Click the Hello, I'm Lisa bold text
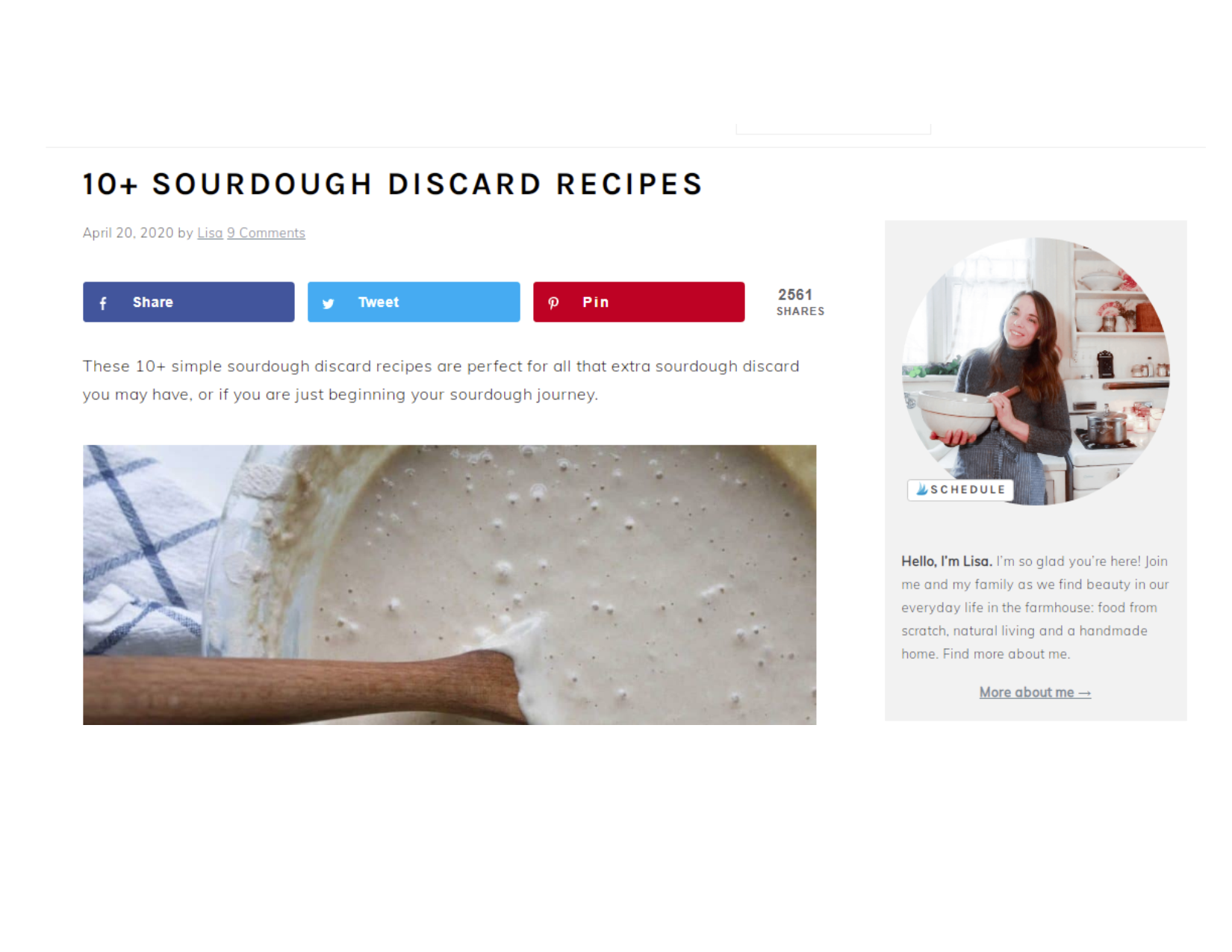Image resolution: width=1232 pixels, height=952 pixels. click(946, 561)
